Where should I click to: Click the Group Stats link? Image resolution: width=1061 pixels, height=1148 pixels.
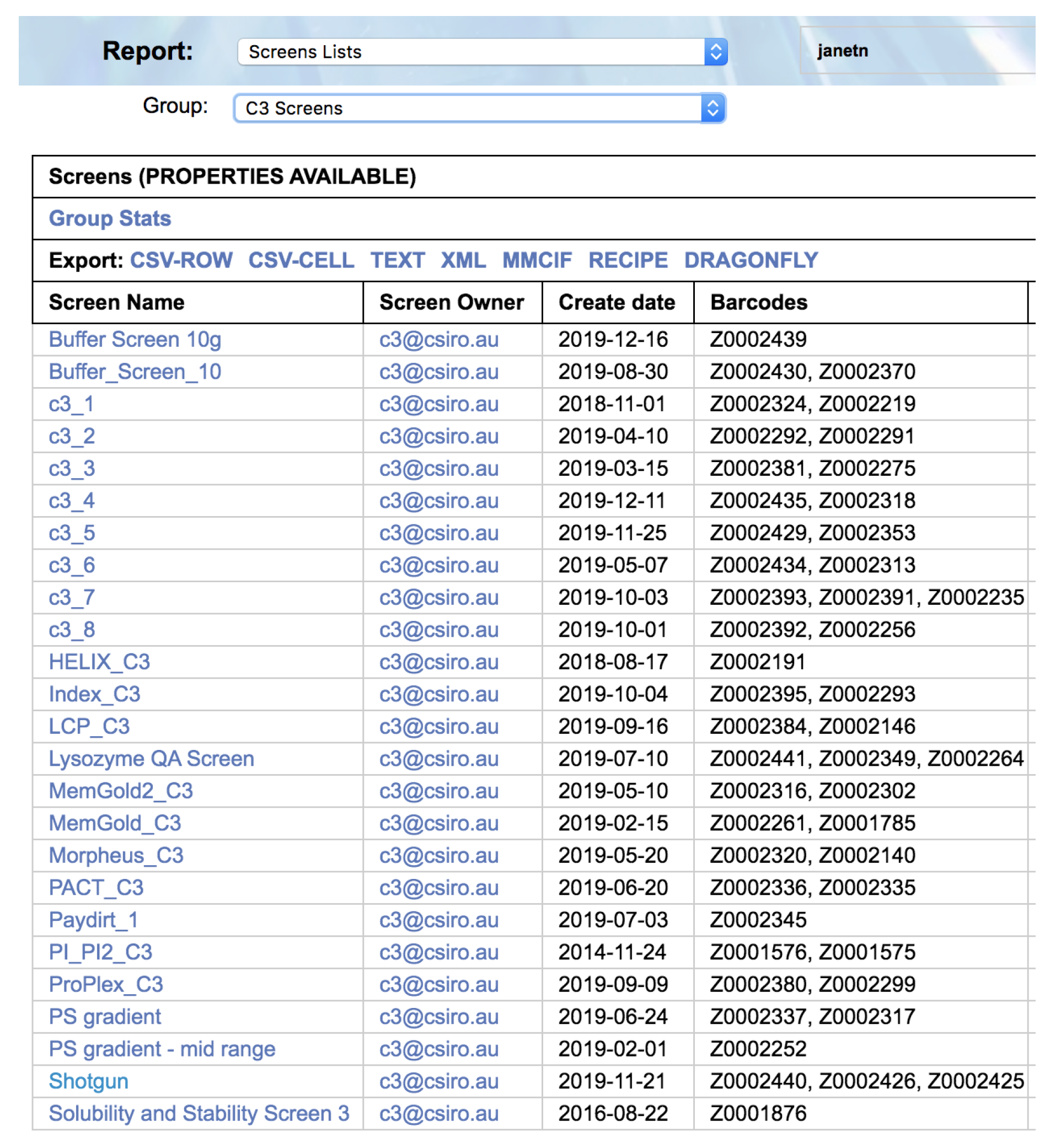point(110,219)
